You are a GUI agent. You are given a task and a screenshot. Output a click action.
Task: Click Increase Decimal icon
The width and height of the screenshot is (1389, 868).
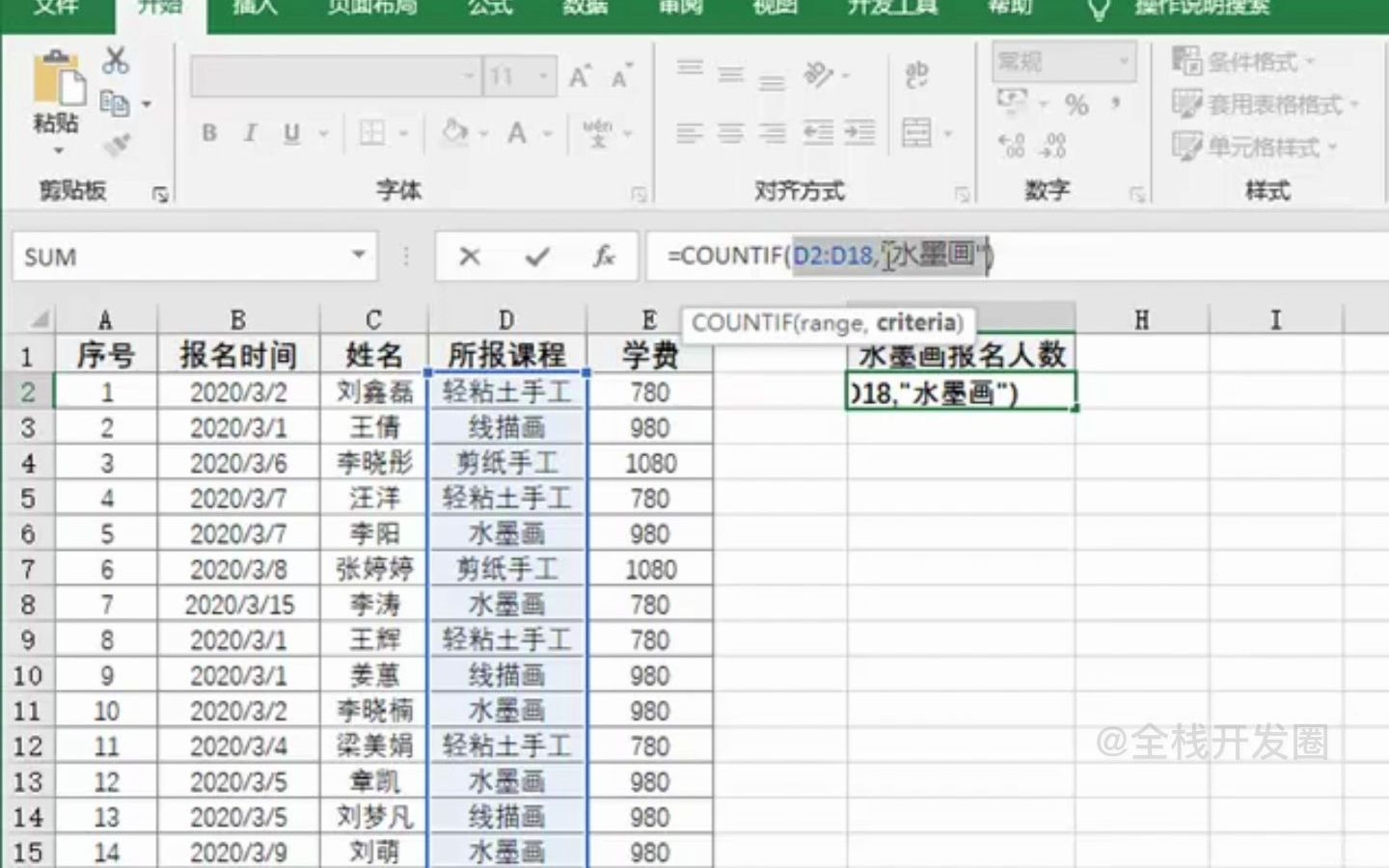[1012, 146]
